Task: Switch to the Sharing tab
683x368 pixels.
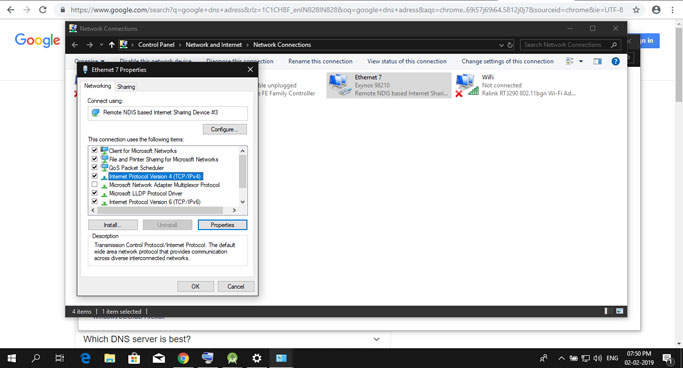Action: click(x=126, y=87)
